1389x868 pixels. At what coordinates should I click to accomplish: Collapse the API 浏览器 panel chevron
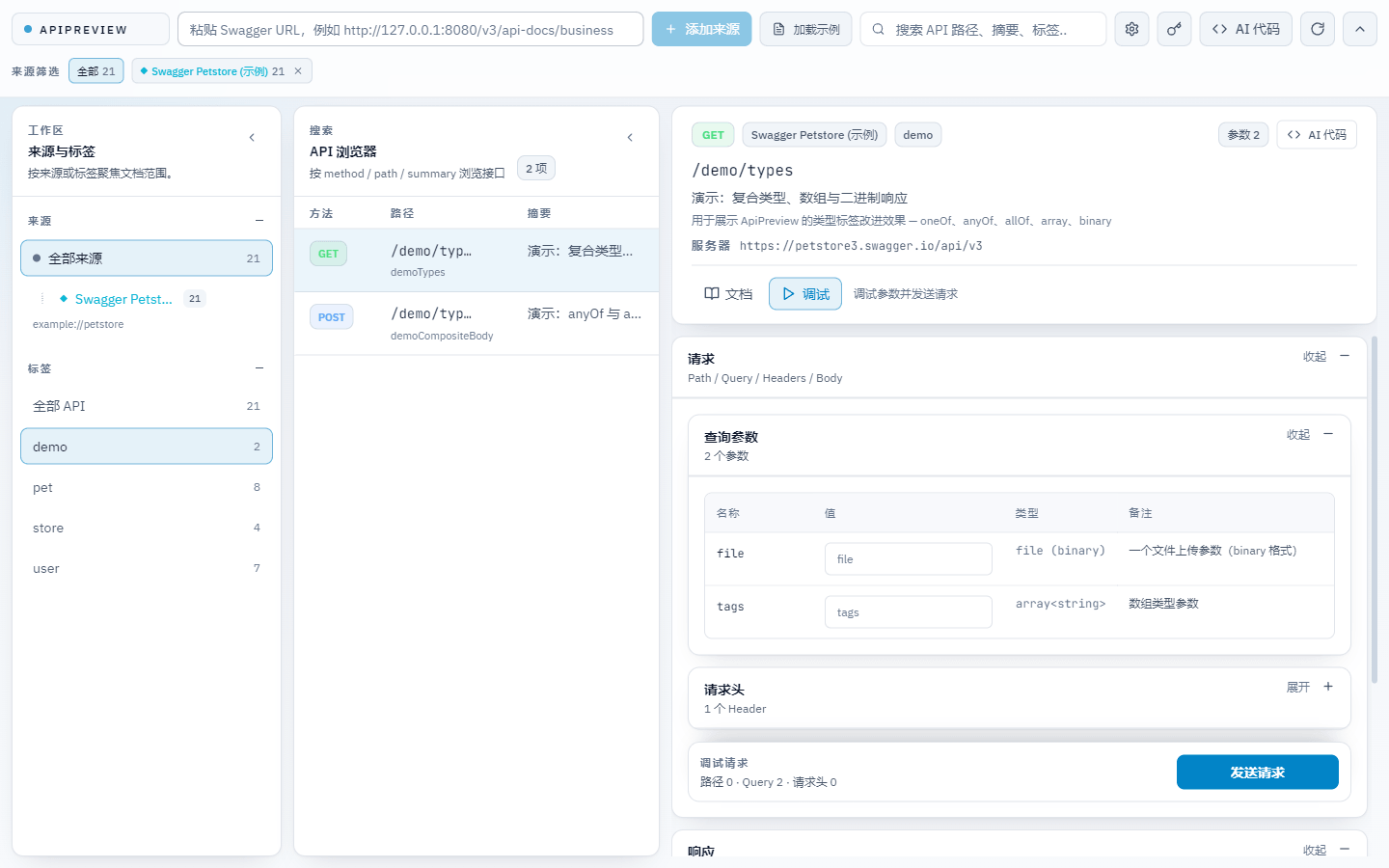coord(630,138)
